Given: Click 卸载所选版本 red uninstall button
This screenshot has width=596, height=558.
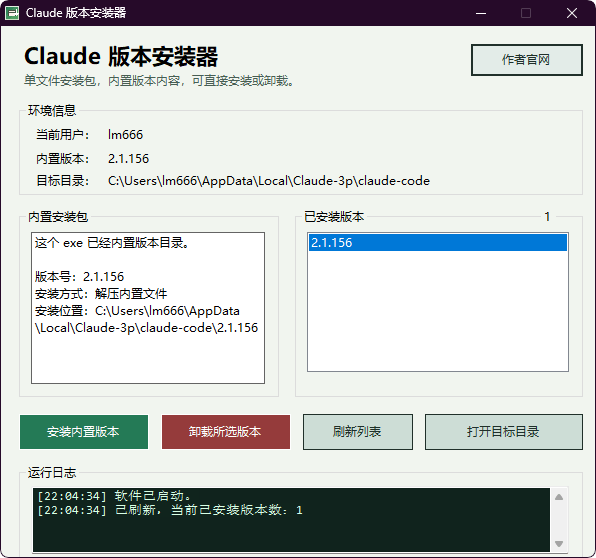Looking at the screenshot, I should tap(226, 432).
